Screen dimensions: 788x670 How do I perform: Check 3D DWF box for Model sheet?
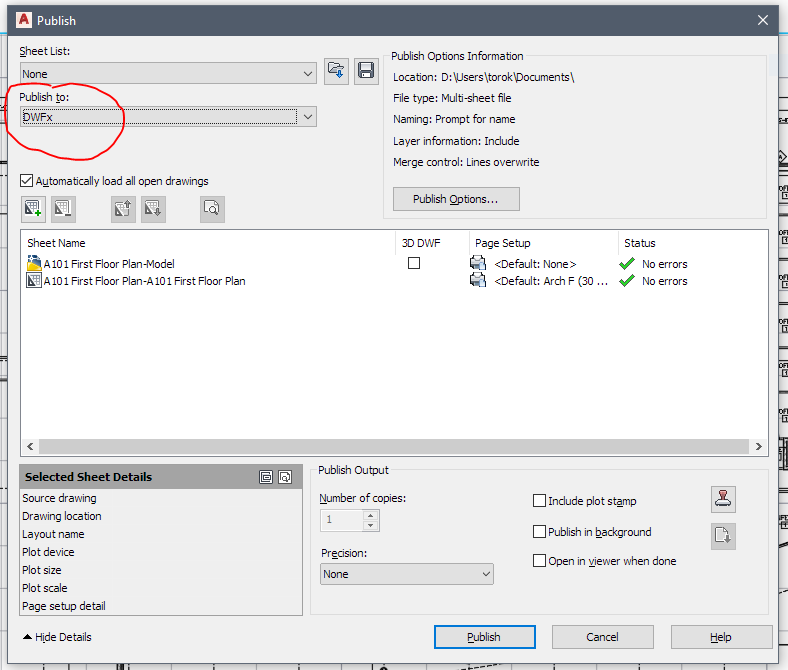point(414,263)
